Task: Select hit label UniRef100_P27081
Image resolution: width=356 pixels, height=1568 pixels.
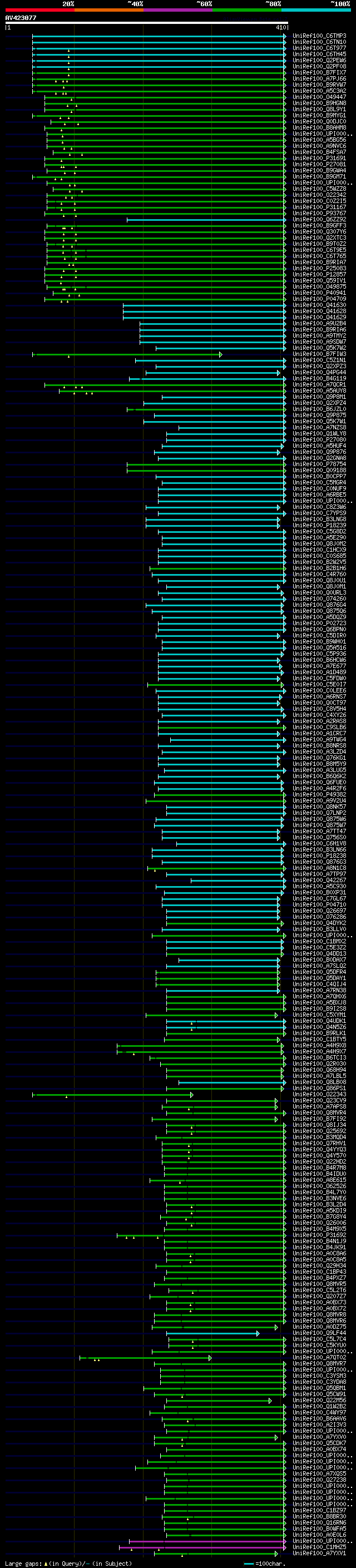Action: 319,164
